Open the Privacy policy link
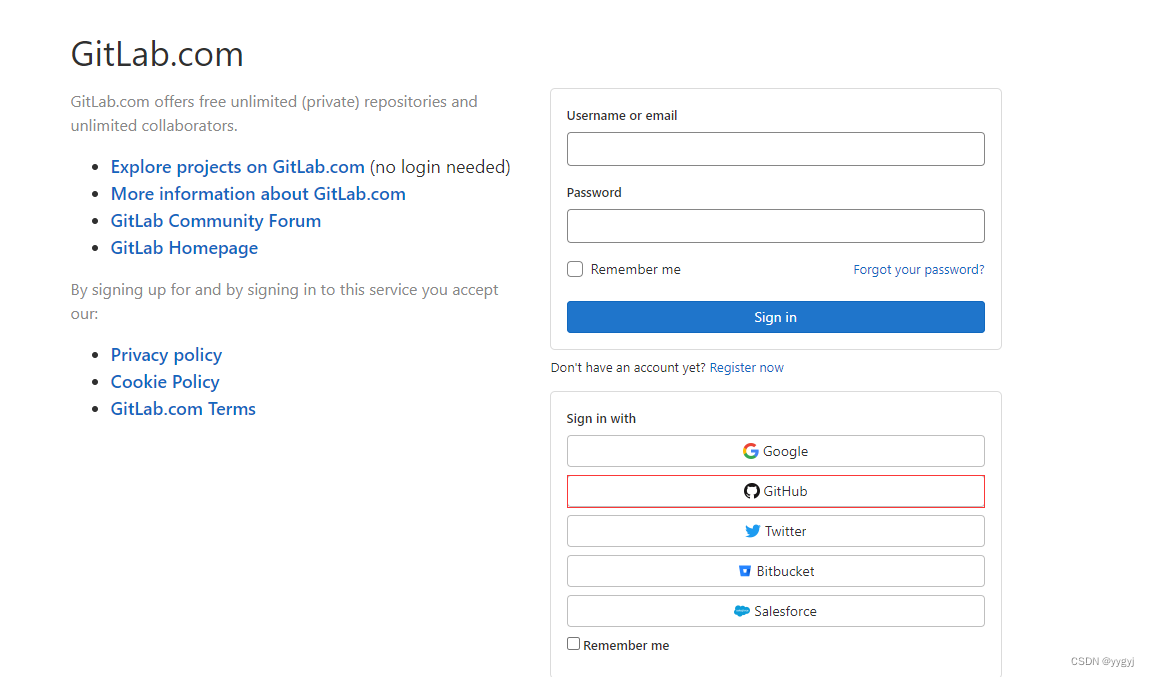 (166, 355)
